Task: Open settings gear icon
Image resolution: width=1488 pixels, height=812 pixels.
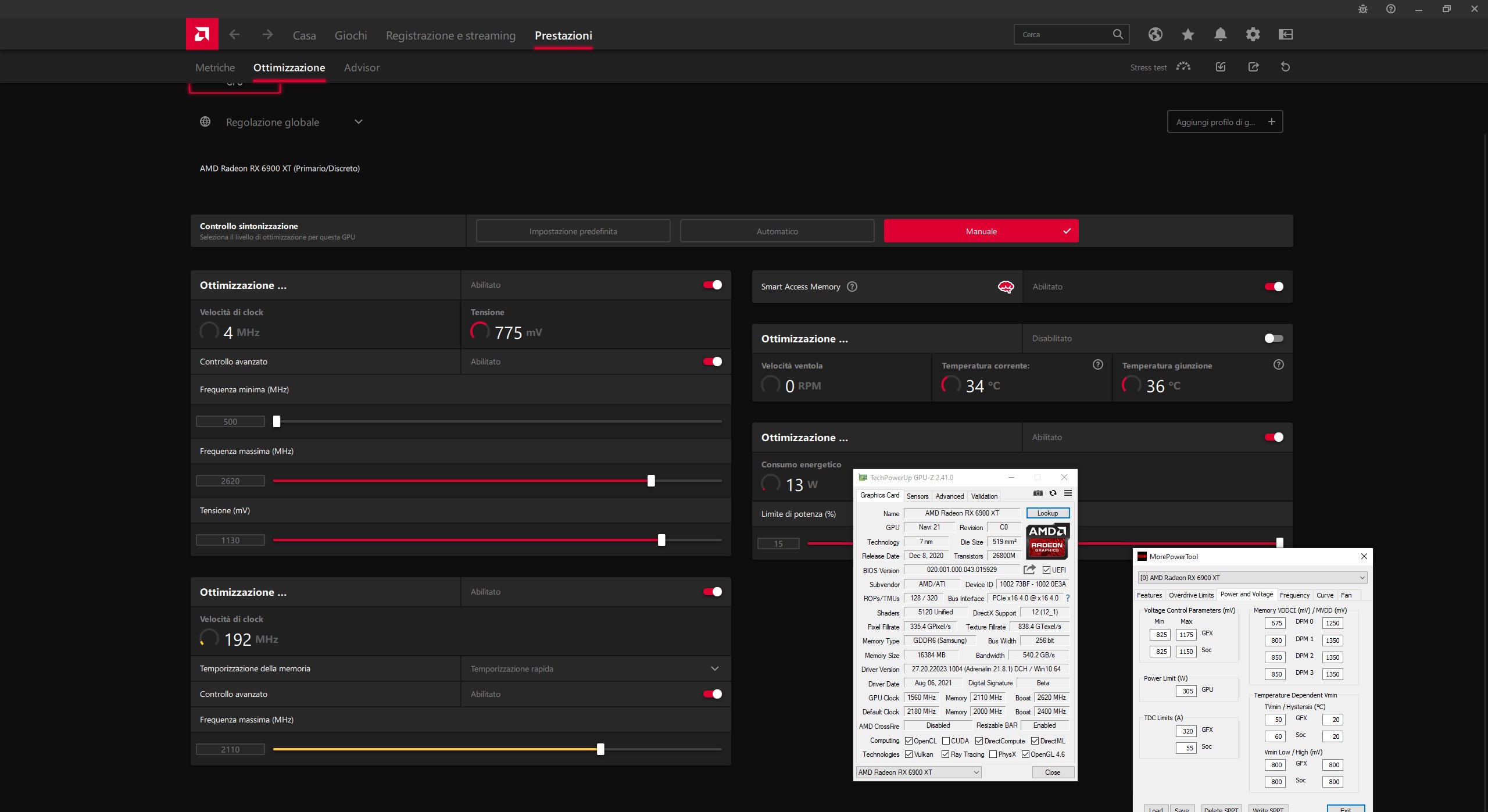Action: (1253, 34)
